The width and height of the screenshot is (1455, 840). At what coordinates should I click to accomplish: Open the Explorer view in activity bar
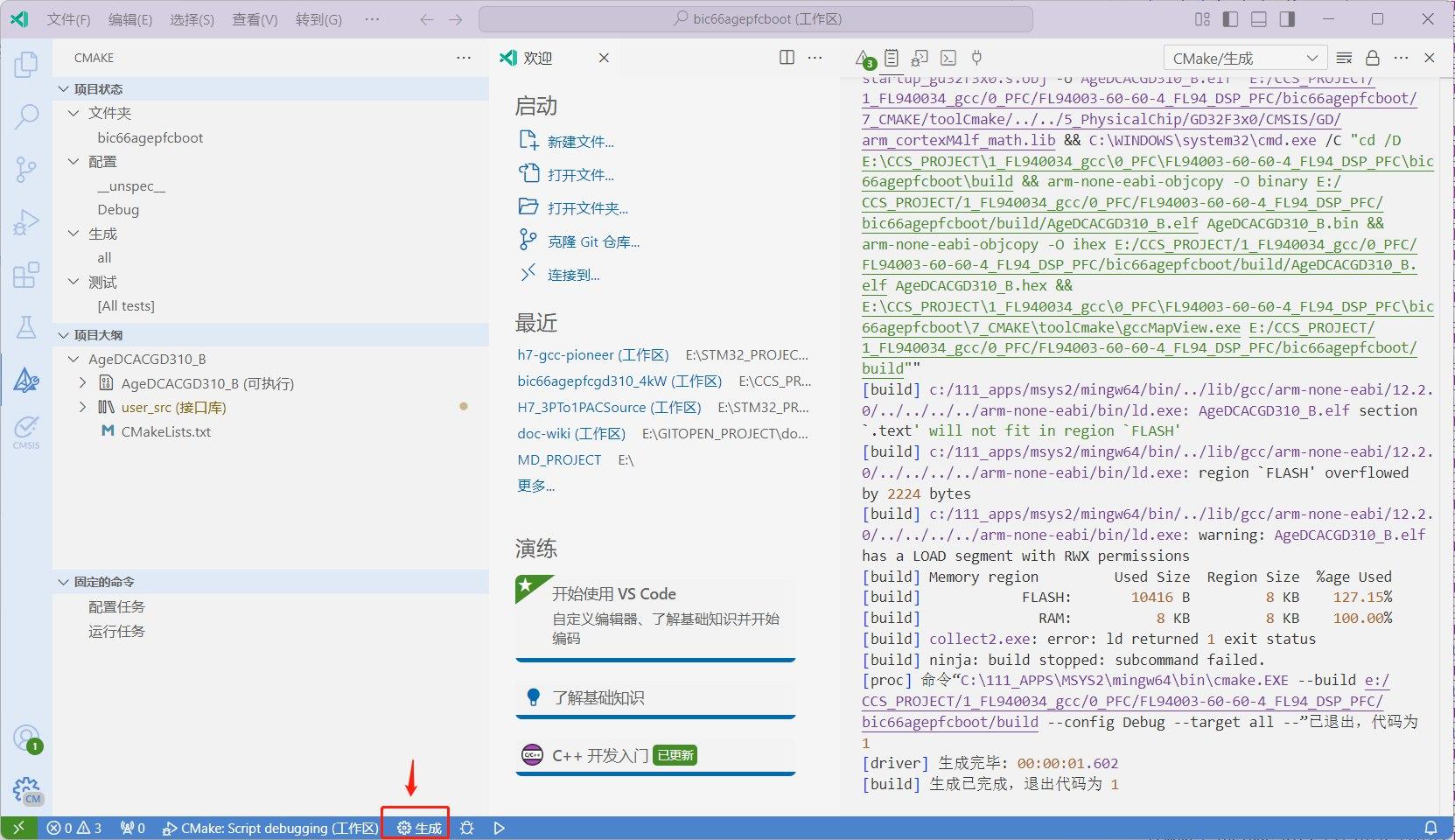pos(26,65)
